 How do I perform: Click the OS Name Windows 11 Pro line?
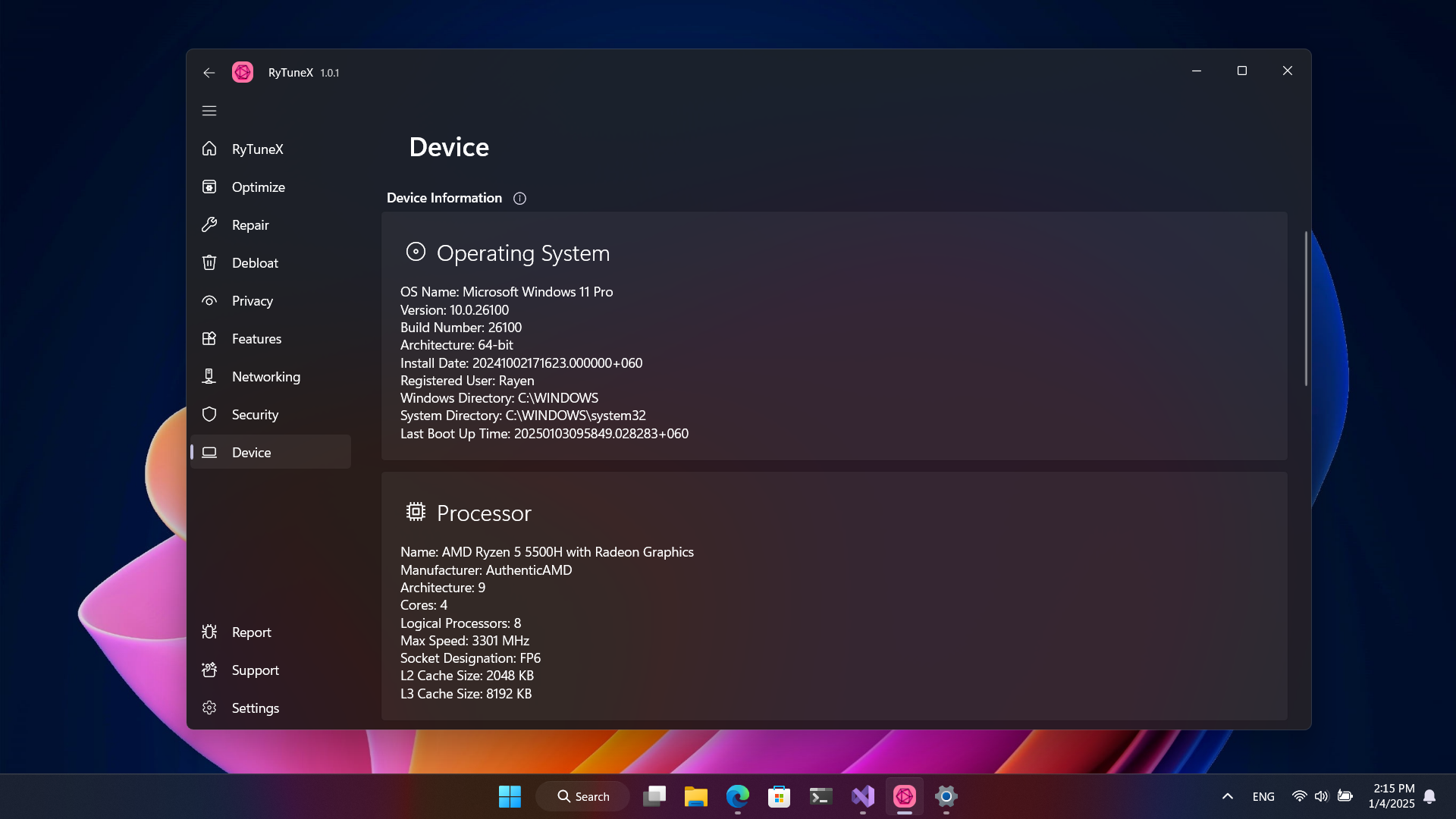click(x=507, y=292)
